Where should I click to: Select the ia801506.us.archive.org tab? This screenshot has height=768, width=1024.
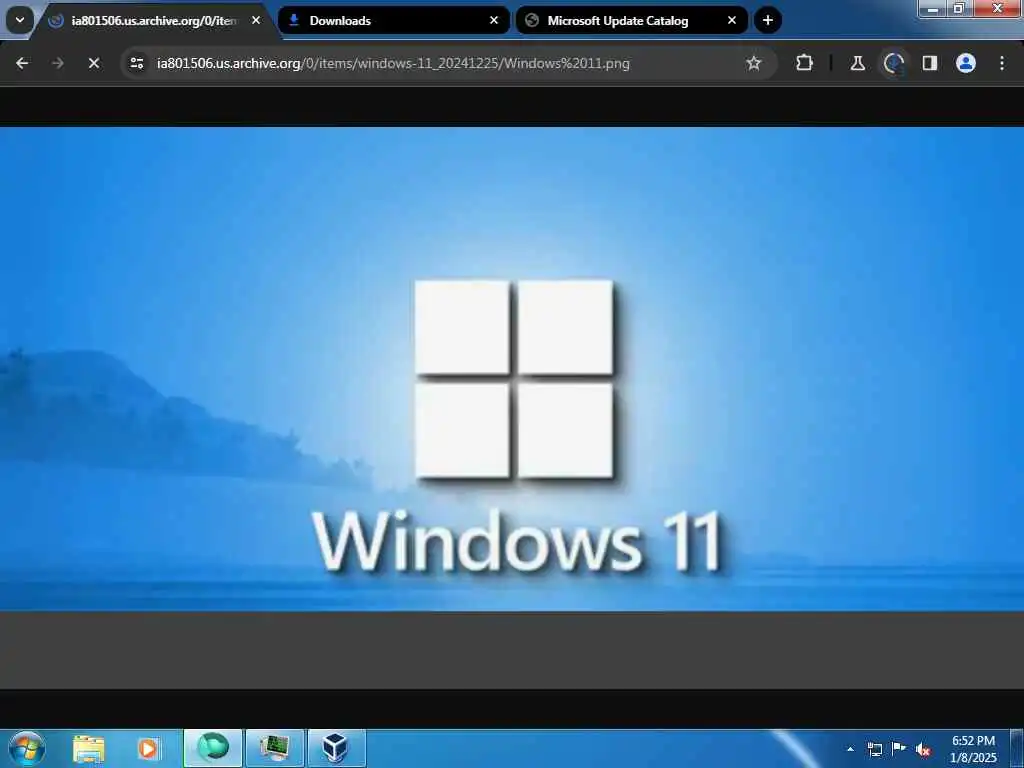(x=153, y=20)
